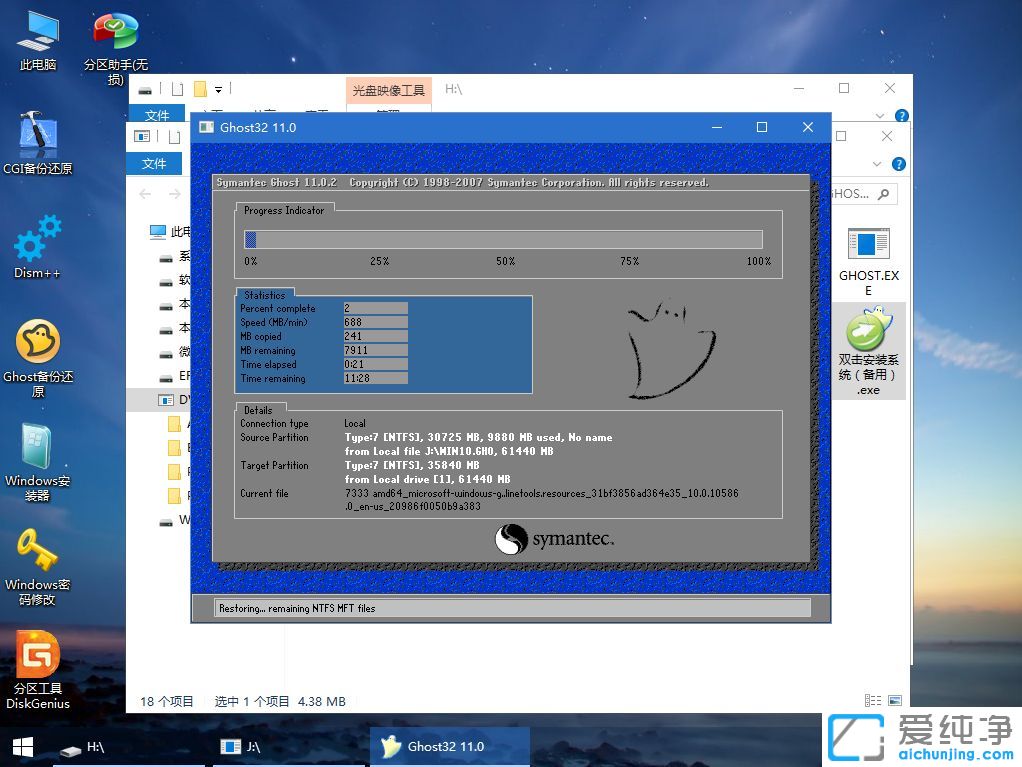Open the 文件 menu in Explorer
This screenshot has height=767, width=1022.
(x=156, y=115)
